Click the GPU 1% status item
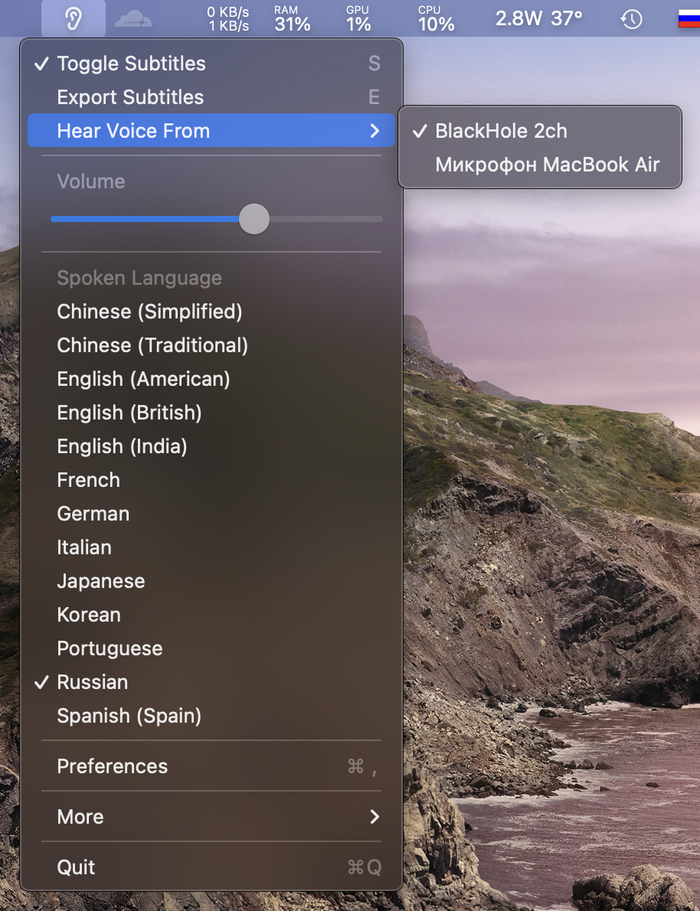 pos(358,19)
